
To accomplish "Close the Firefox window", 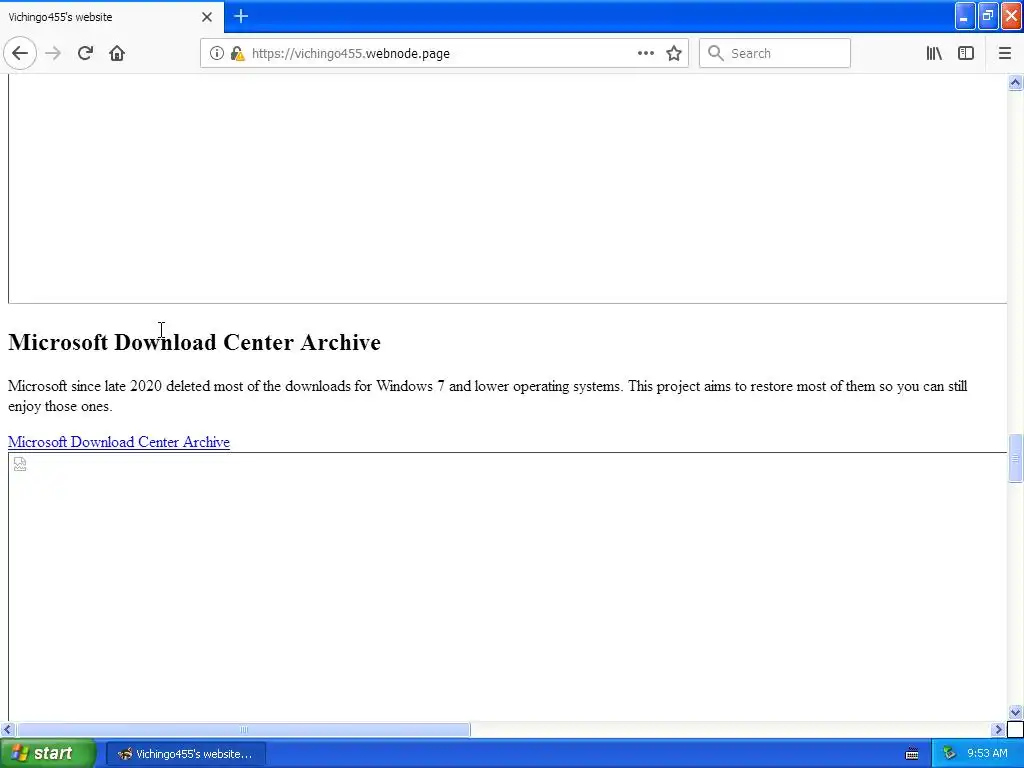I will pos(1012,16).
